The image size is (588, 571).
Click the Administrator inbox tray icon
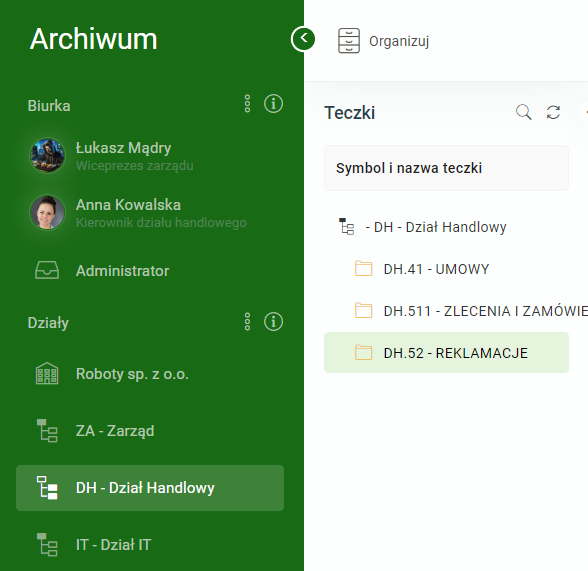point(47,270)
